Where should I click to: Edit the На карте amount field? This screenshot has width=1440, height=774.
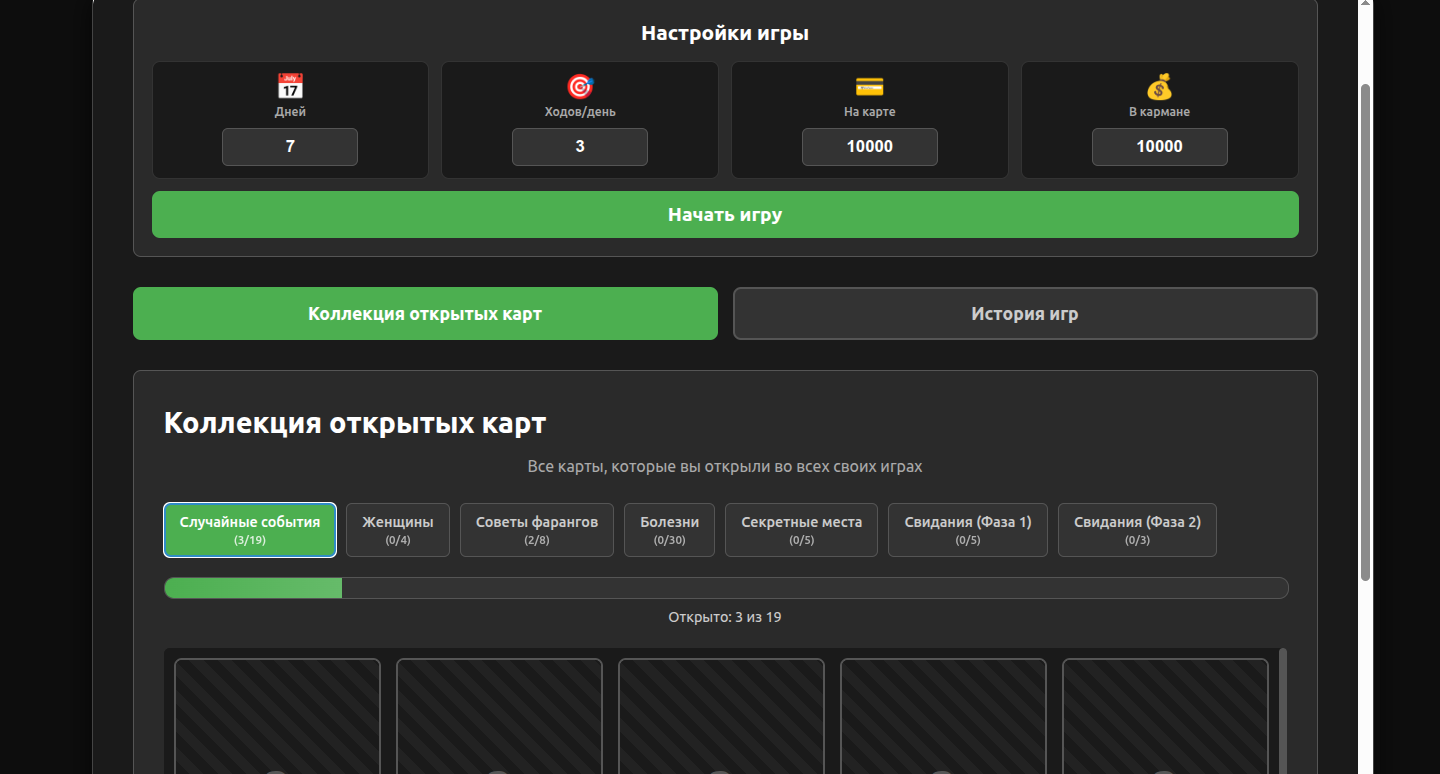(869, 147)
